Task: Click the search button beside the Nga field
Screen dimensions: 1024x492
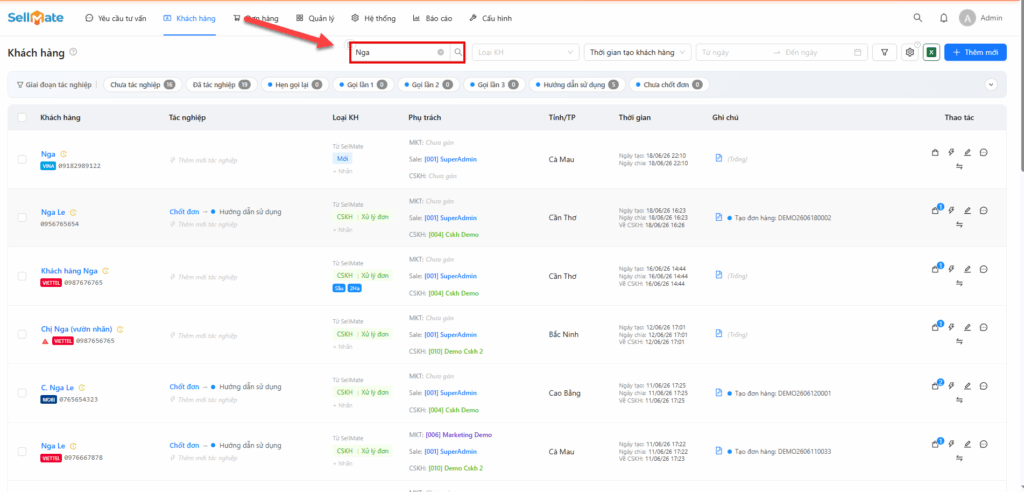Action: pyautogui.click(x=458, y=52)
